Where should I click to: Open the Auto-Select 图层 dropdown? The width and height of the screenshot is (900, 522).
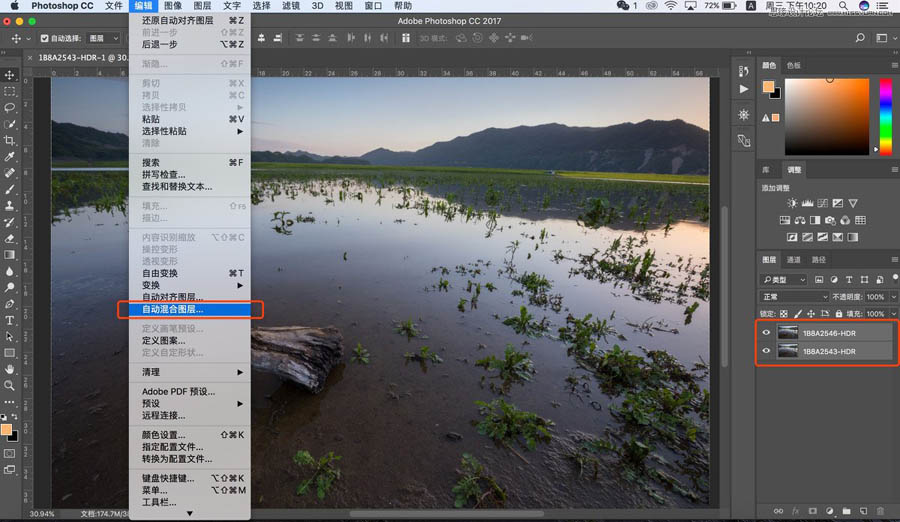tap(104, 38)
